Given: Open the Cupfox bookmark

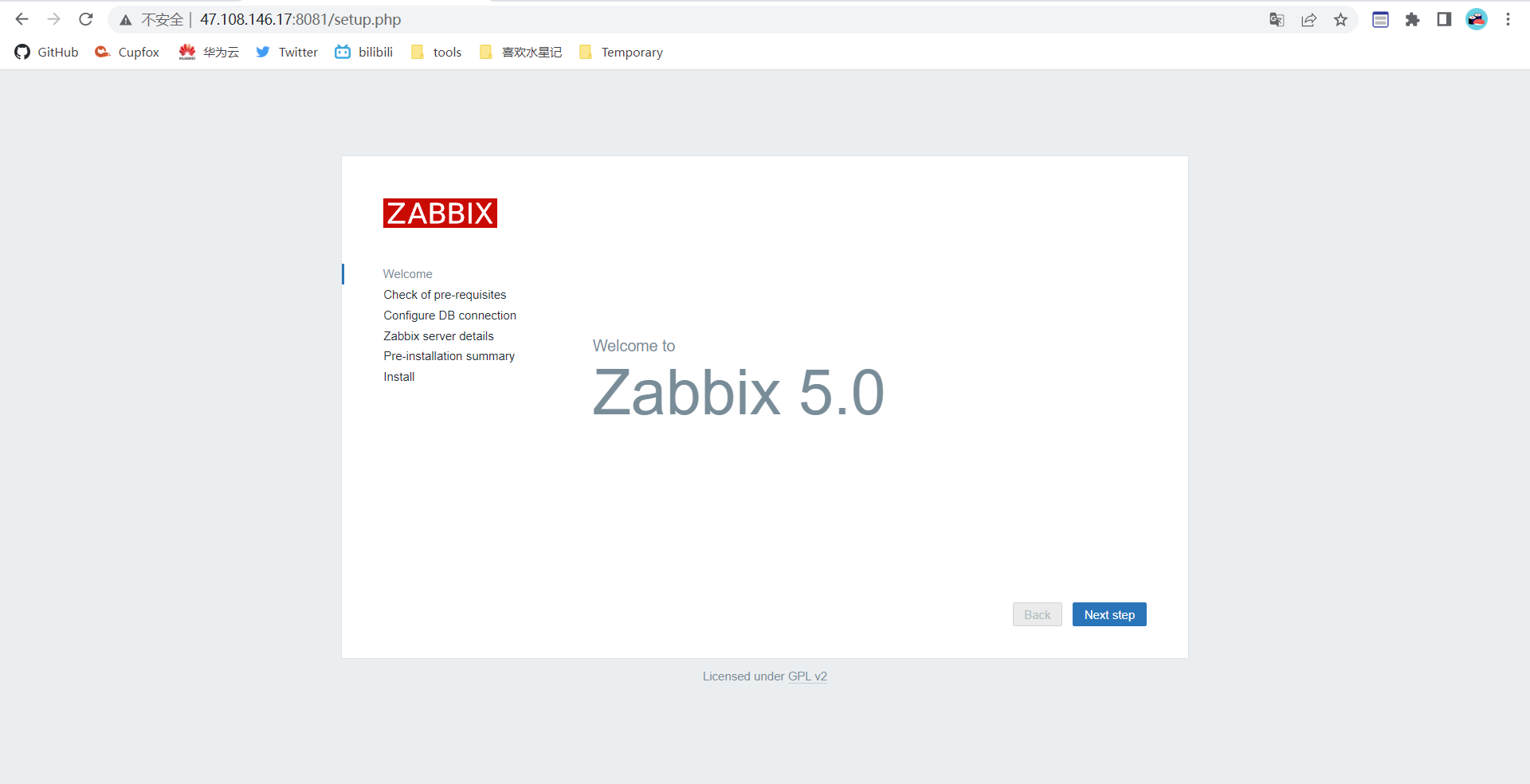Looking at the screenshot, I should [127, 52].
